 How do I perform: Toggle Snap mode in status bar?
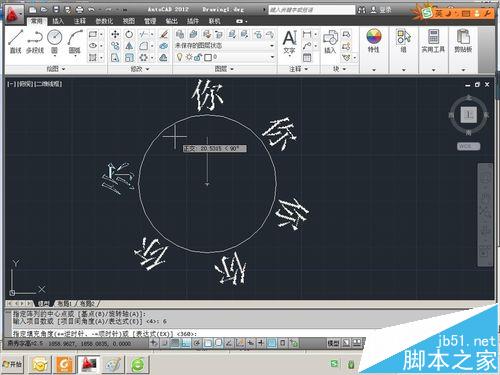[x=165, y=343]
